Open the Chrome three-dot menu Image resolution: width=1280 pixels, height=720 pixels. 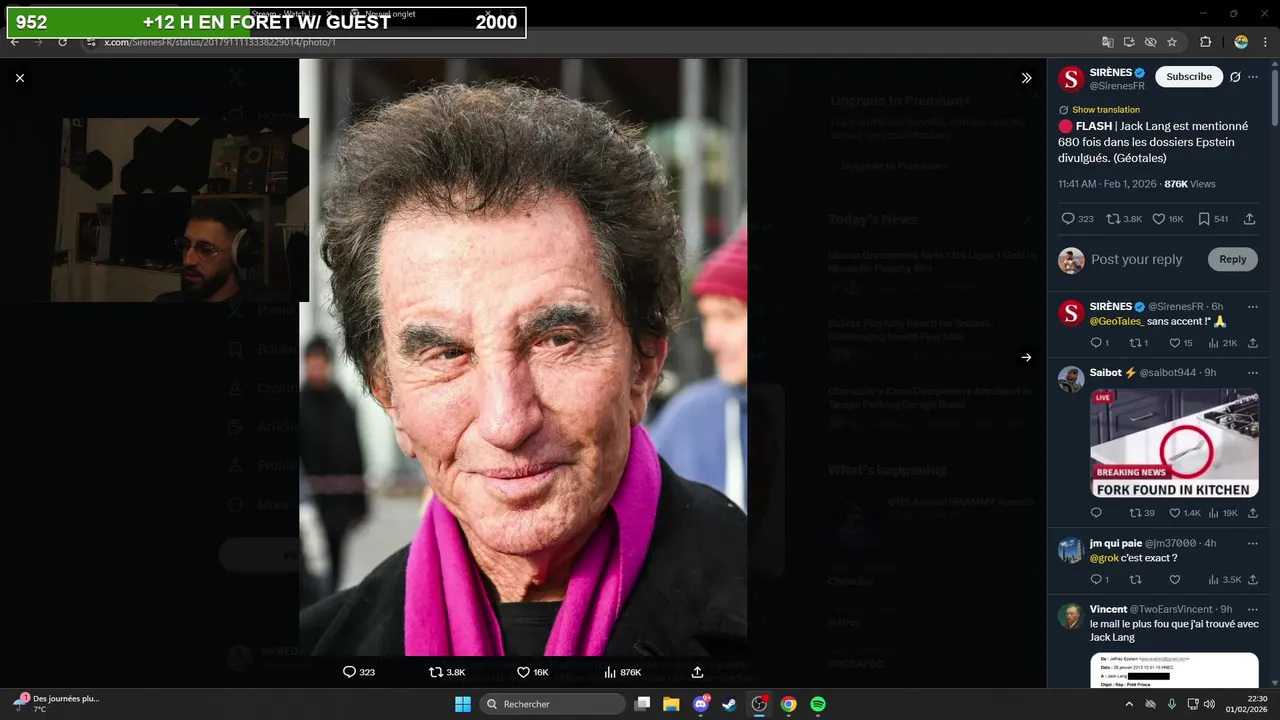(x=1264, y=42)
